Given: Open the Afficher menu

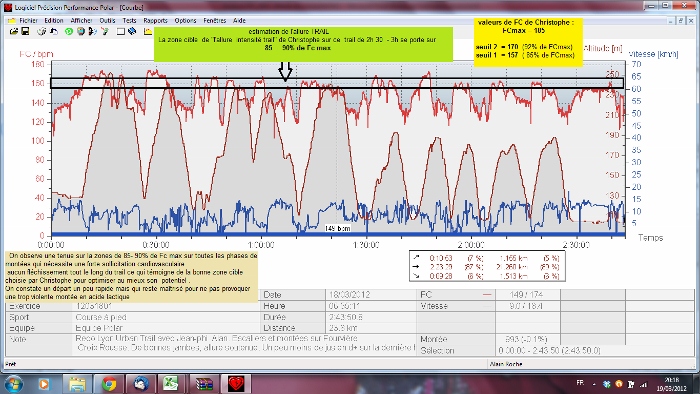Looking at the screenshot, I should point(81,21).
